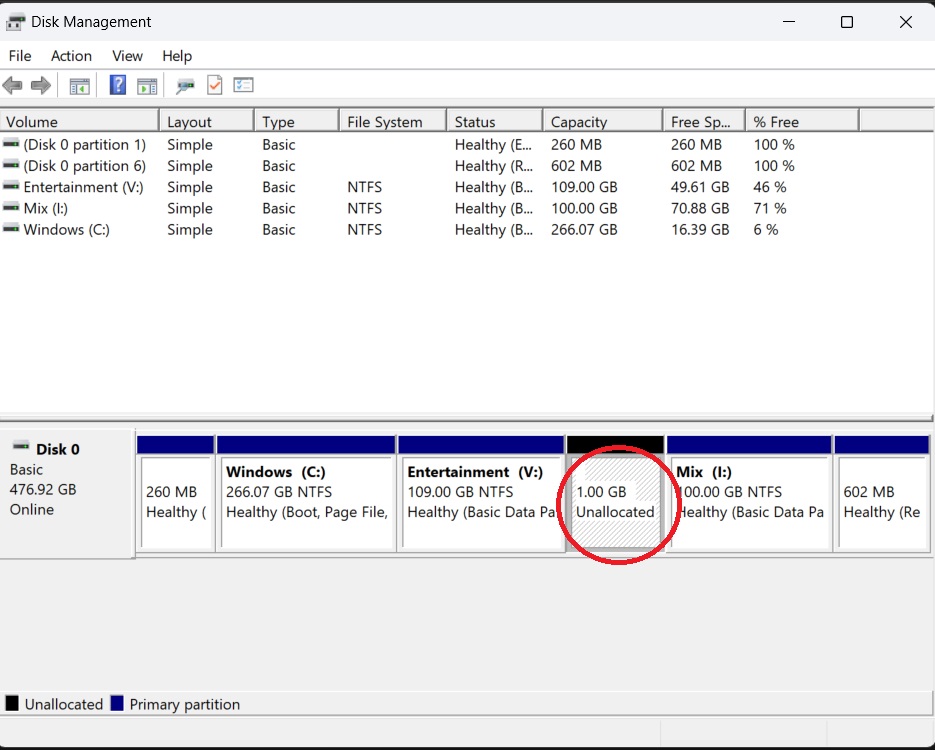Click the % Free column header
Viewport: 935px width, 750px height.
coord(800,122)
